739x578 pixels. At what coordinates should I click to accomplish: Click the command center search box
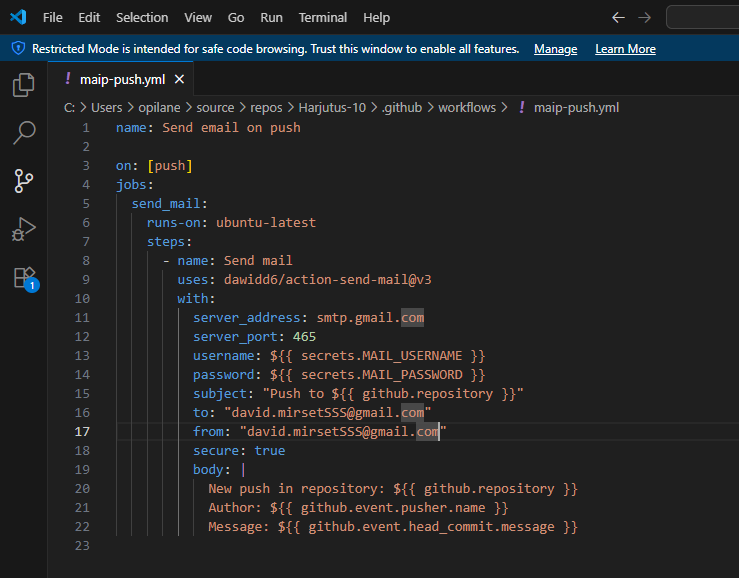click(703, 18)
